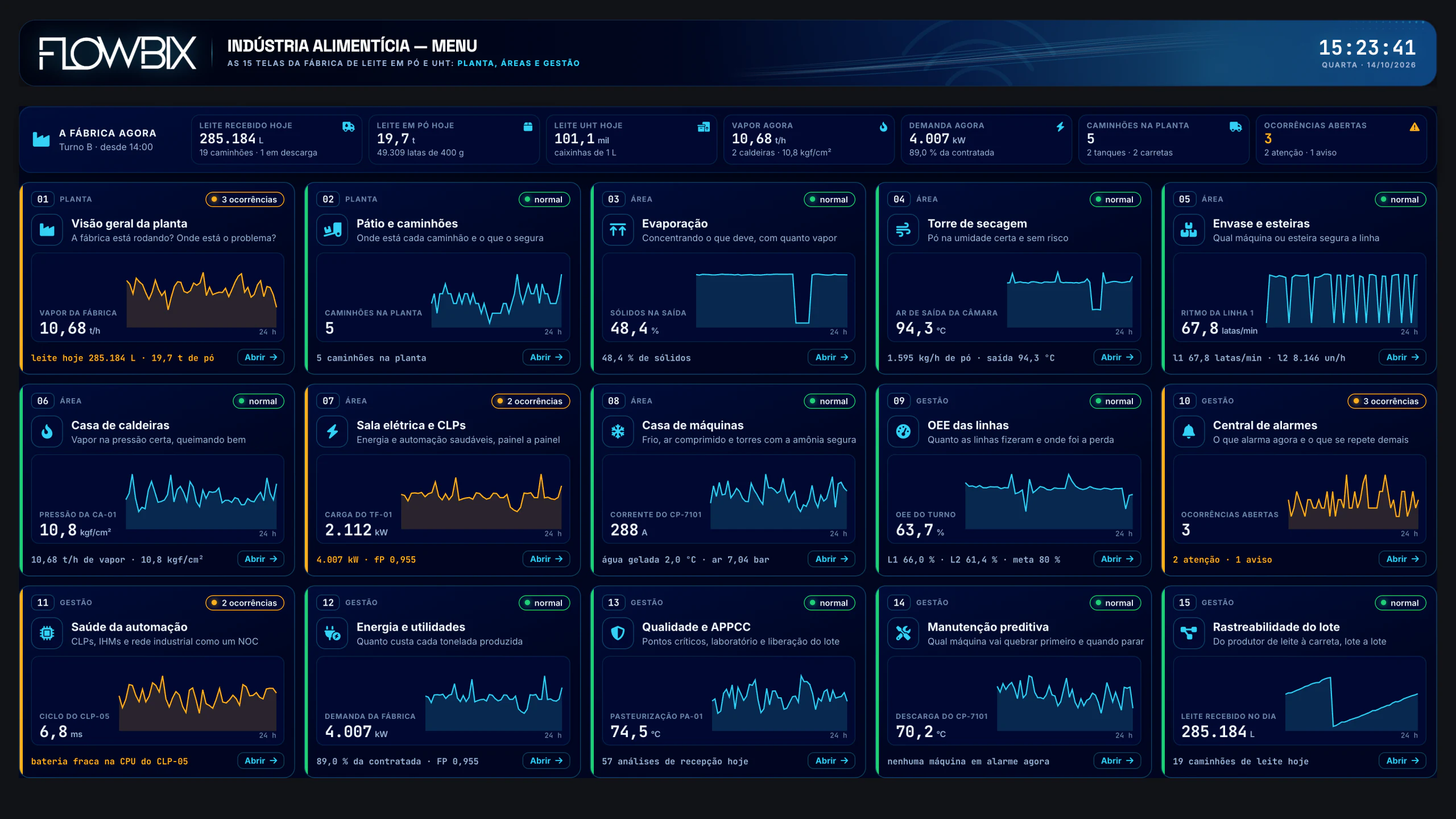Click the wrench icon for Manutenção preditiva

903,633
